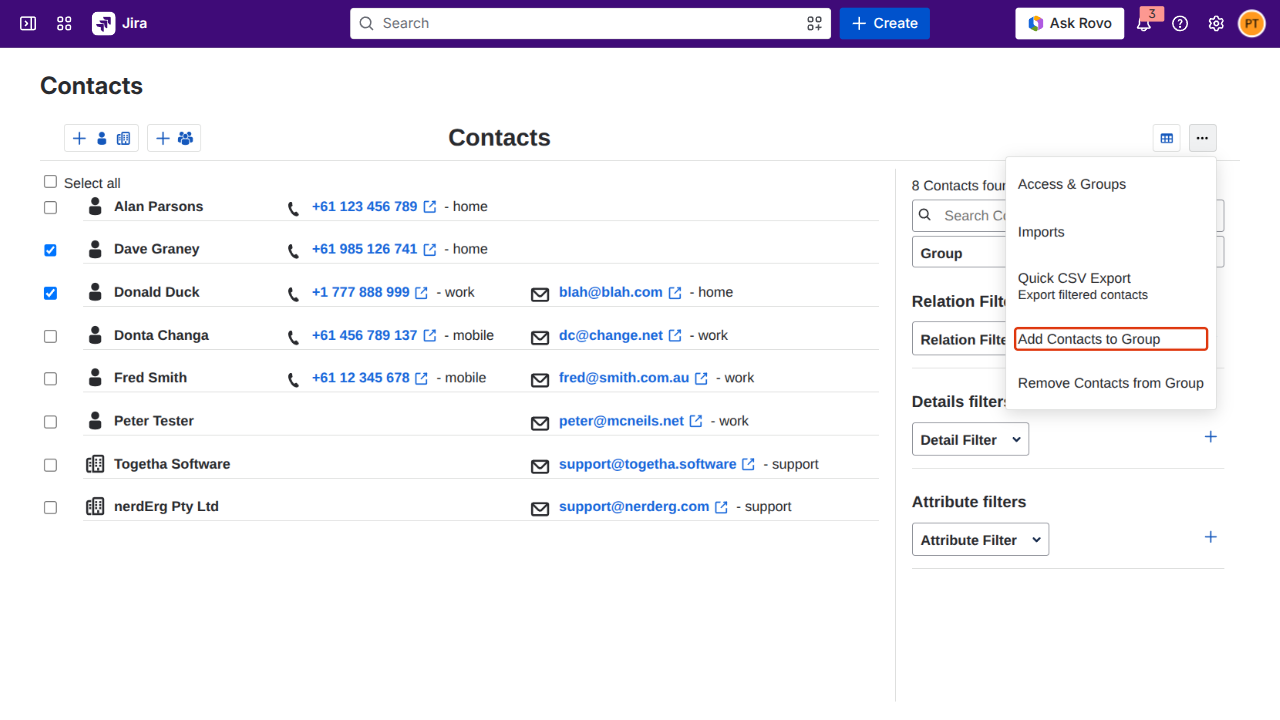This screenshot has width=1280, height=720.
Task: Open phone link +61 456 789 137
Action: tap(364, 335)
